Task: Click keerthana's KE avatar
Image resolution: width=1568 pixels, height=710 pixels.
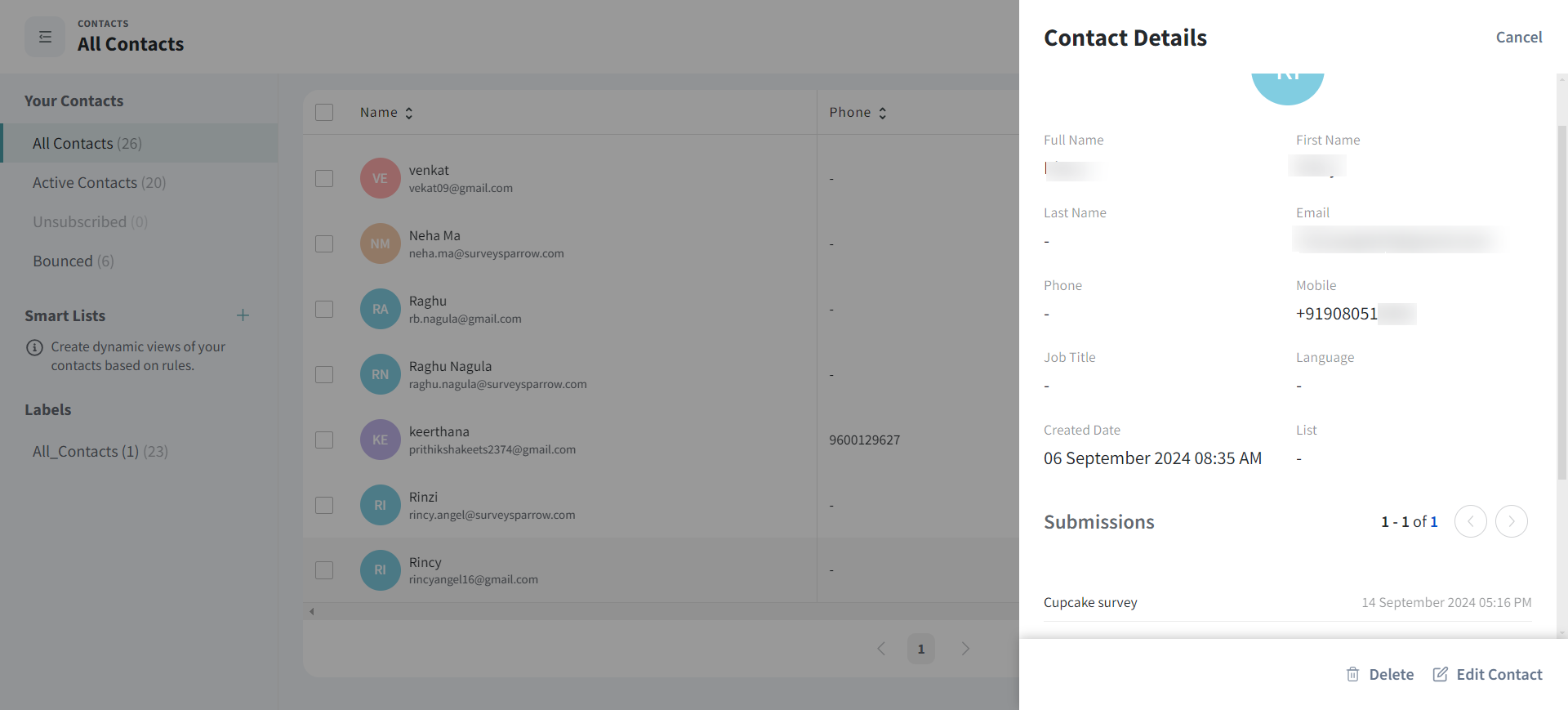Action: [x=380, y=440]
